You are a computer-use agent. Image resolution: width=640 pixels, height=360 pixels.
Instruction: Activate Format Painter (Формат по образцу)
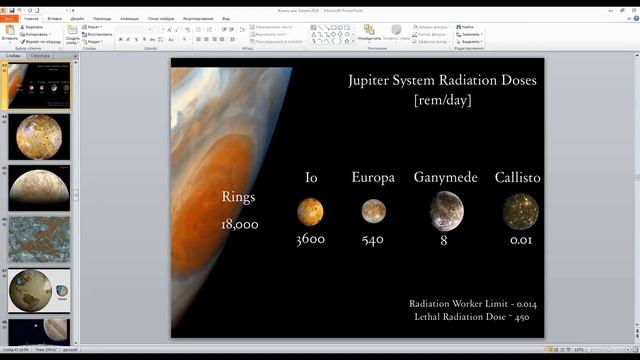[x=40, y=42]
